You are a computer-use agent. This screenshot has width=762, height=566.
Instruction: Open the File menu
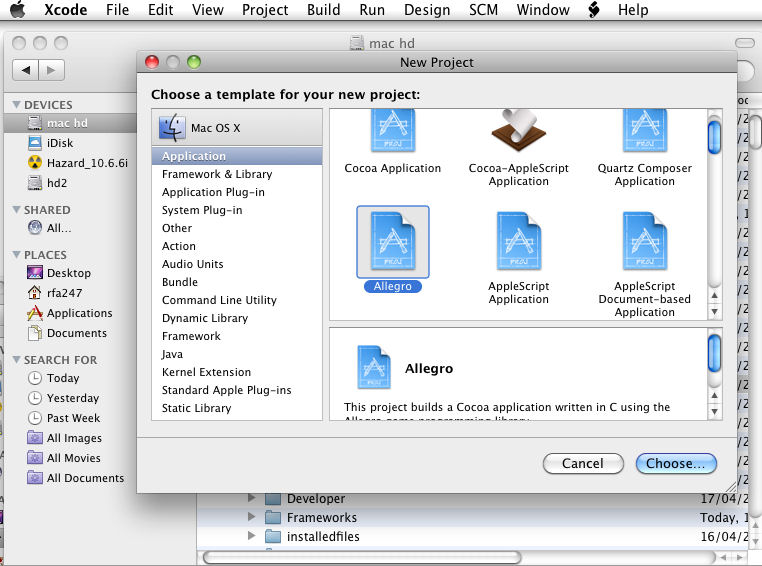pyautogui.click(x=117, y=9)
